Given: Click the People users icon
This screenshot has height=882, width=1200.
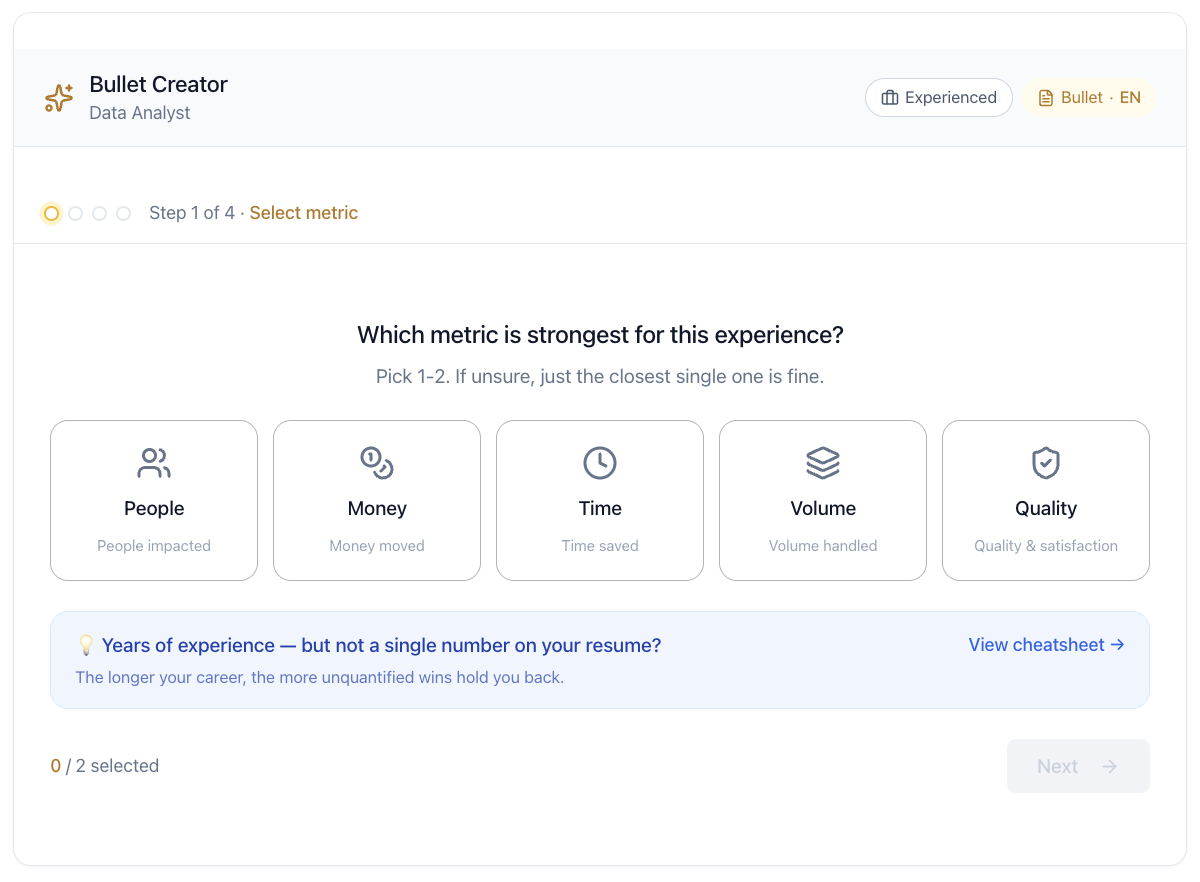Looking at the screenshot, I should [x=154, y=463].
